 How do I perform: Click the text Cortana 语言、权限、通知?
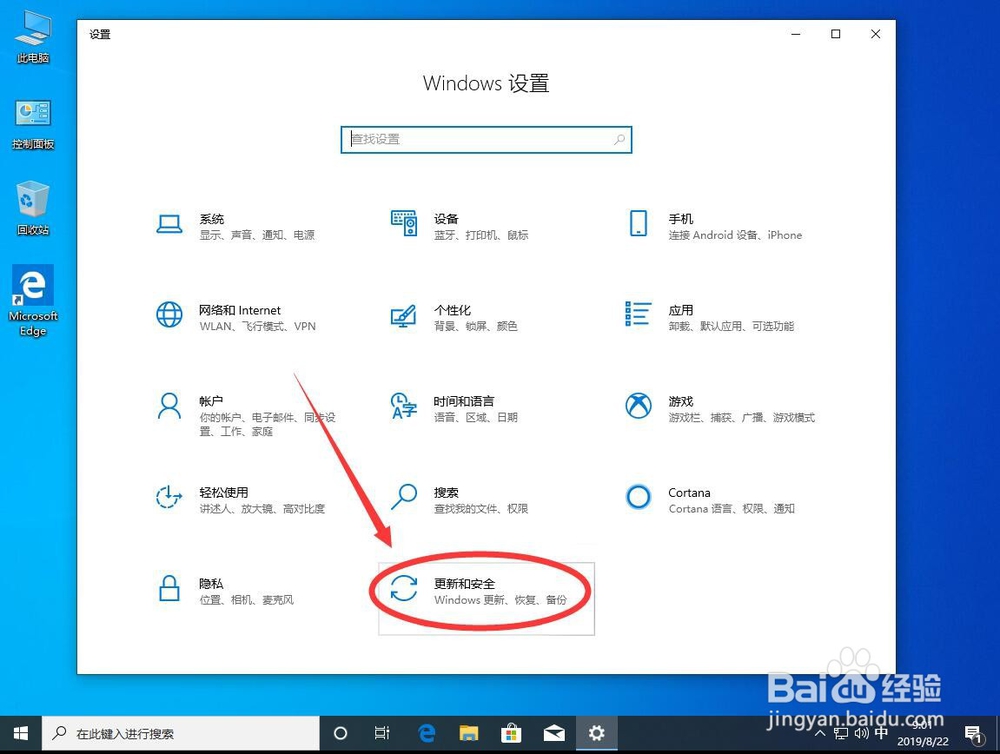click(732, 508)
